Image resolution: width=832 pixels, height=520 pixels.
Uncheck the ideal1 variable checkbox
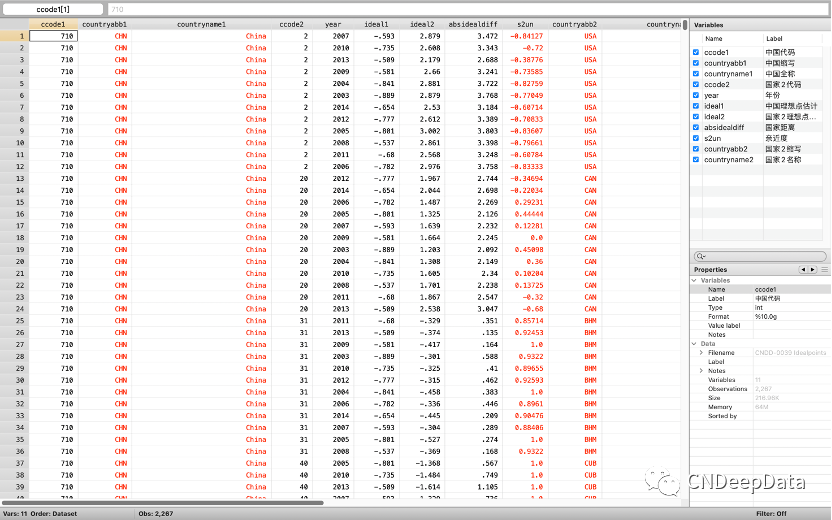[x=696, y=106]
